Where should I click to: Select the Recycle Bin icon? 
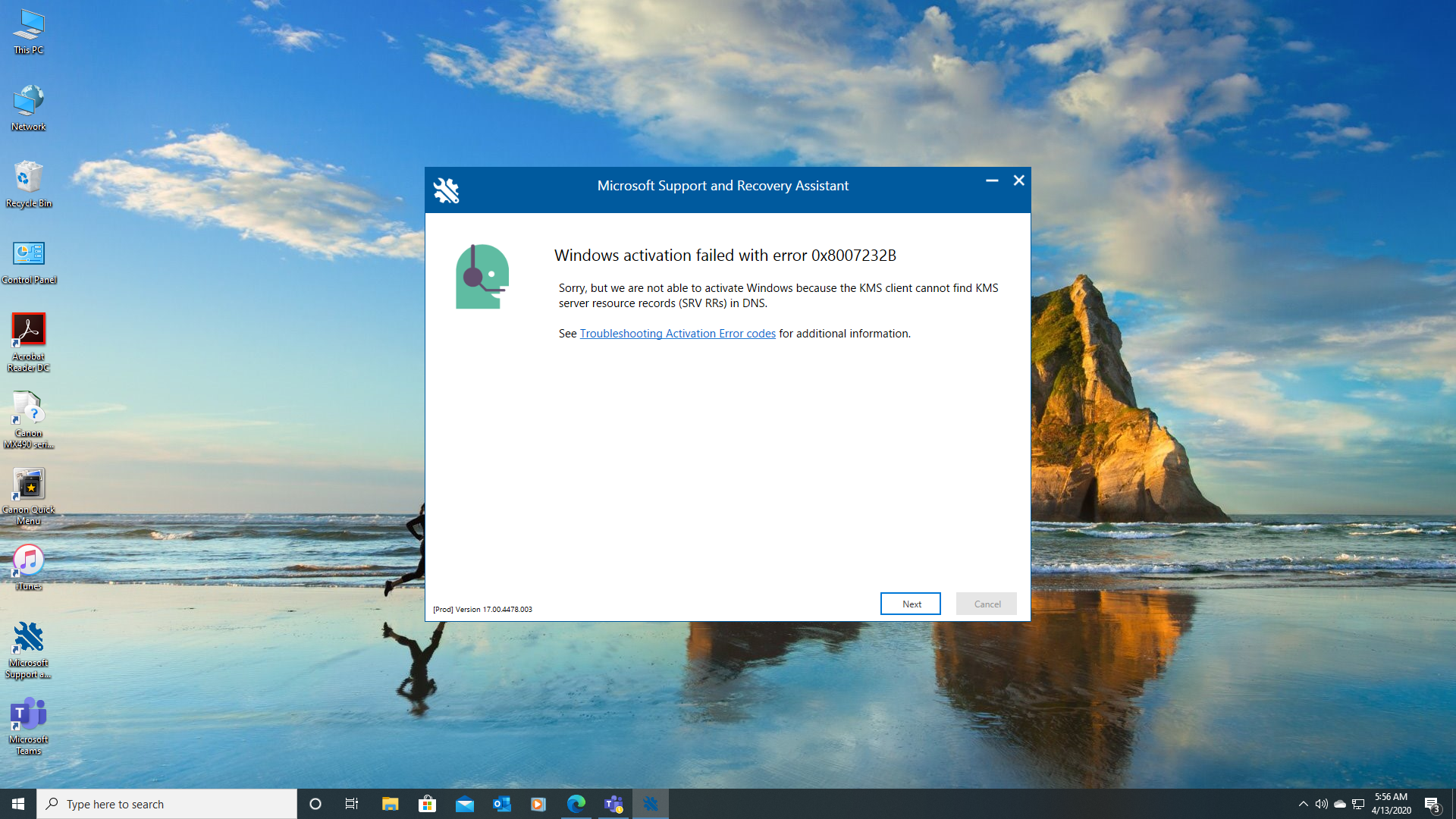click(28, 185)
